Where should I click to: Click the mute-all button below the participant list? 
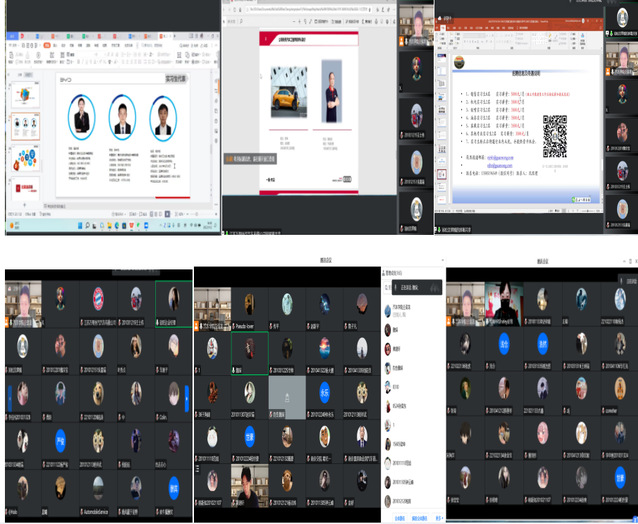coord(398,518)
